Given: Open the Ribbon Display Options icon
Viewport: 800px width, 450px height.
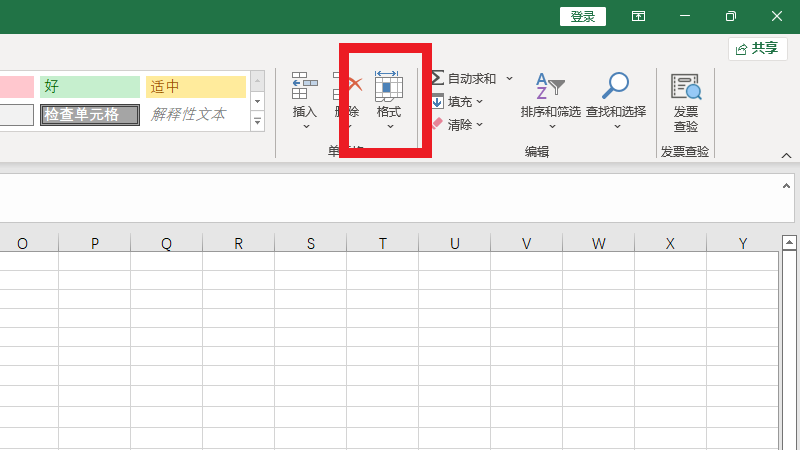Looking at the screenshot, I should 638,16.
